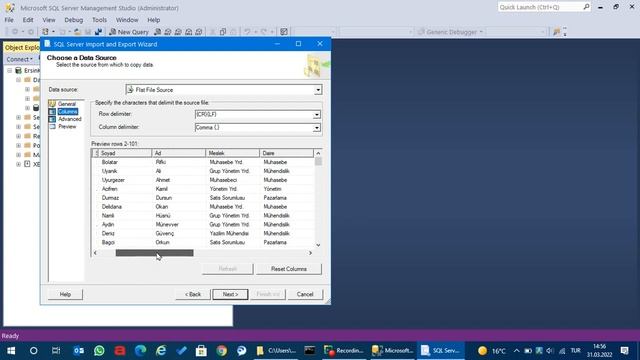Screen dimensions: 640x360
Task: Open the Column delimiter dropdown
Action: pos(317,128)
